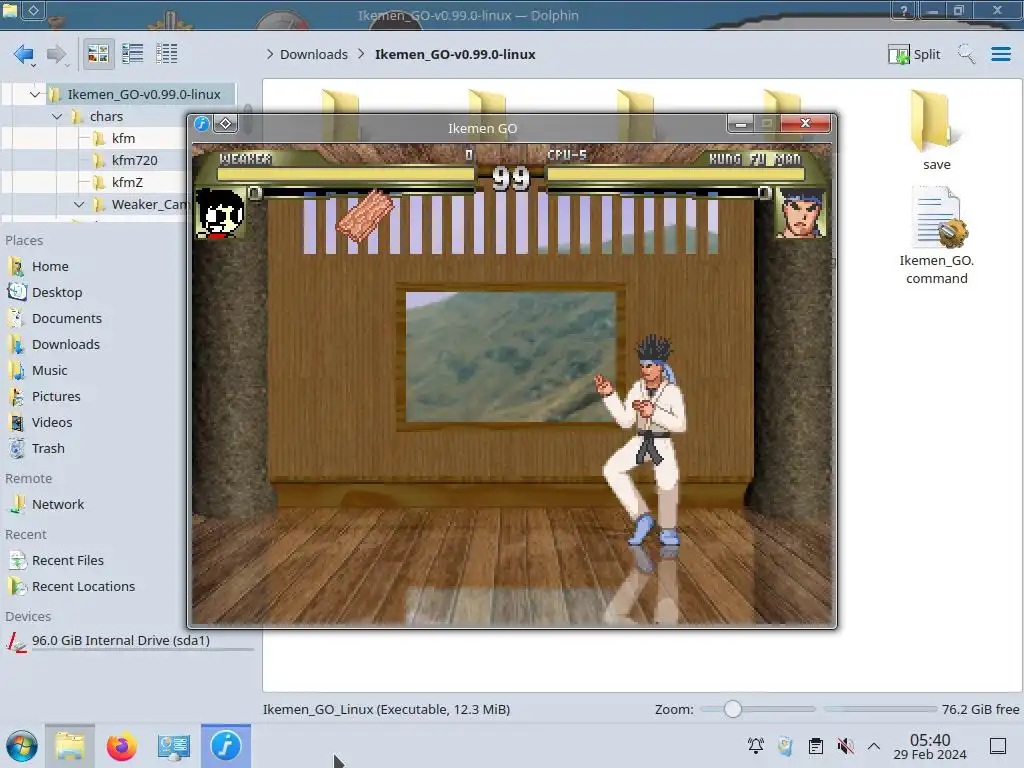Switch to Icons view mode
Screen dimensions: 1024x768
pyautogui.click(x=98, y=54)
